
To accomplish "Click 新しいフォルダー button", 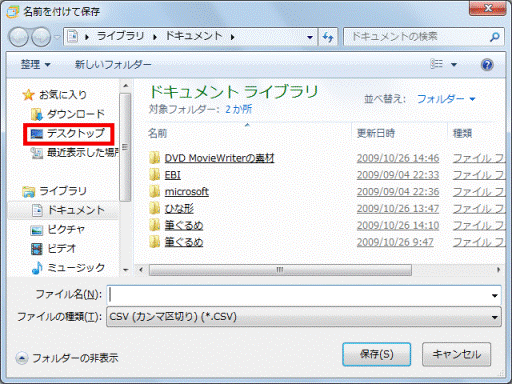I will (113, 64).
